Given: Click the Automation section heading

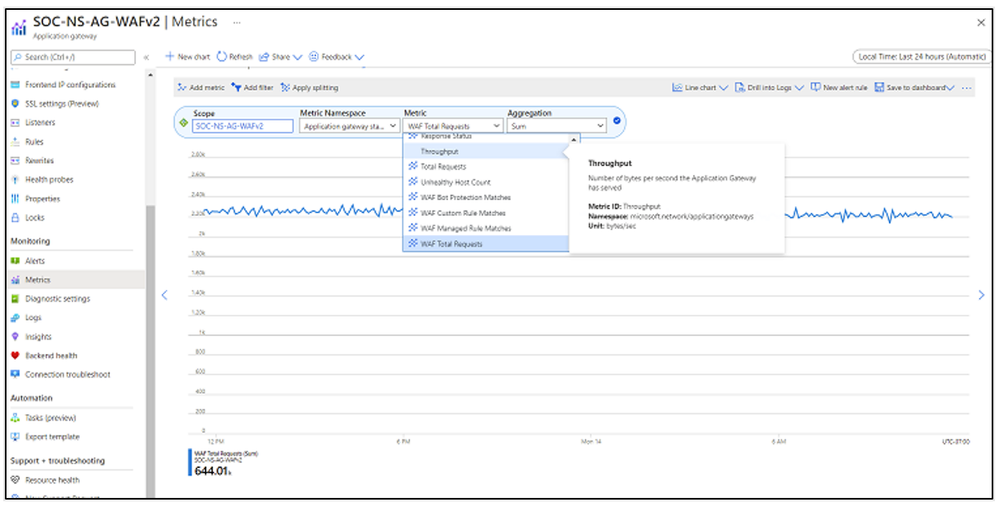Looking at the screenshot, I should [x=31, y=398].
